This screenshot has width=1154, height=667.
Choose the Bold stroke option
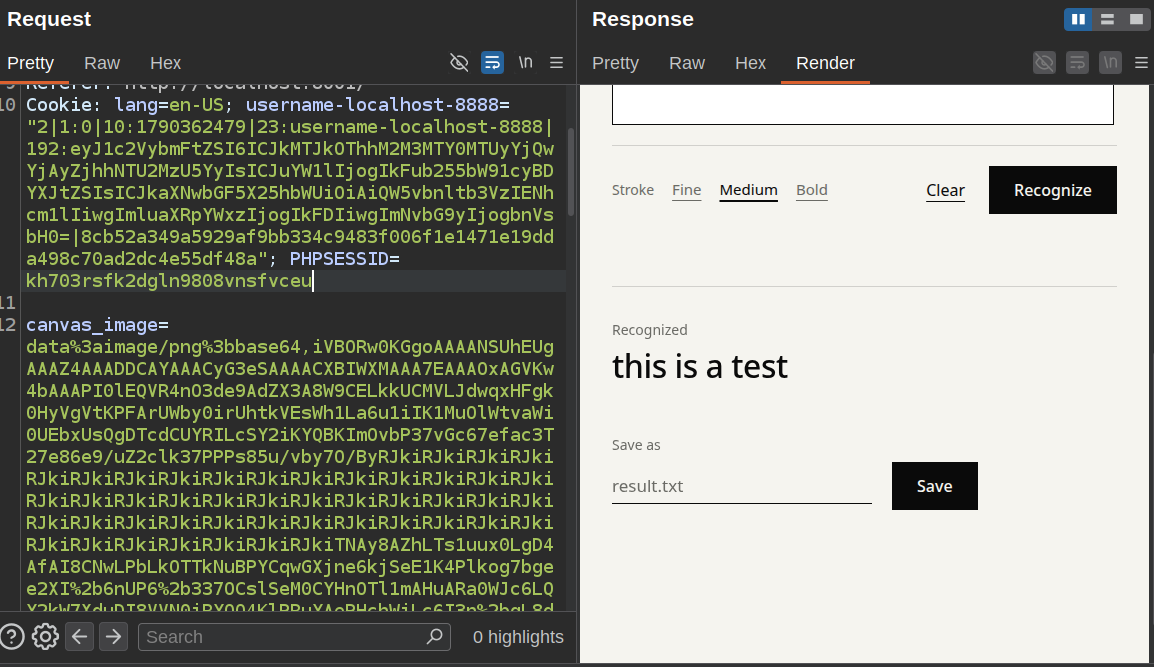(812, 190)
